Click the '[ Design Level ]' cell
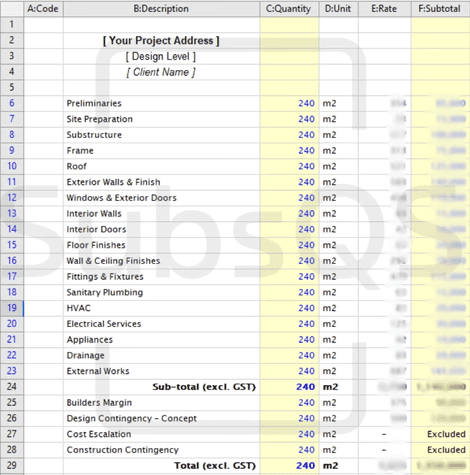Image resolution: width=470 pixels, height=475 pixels. click(161, 56)
